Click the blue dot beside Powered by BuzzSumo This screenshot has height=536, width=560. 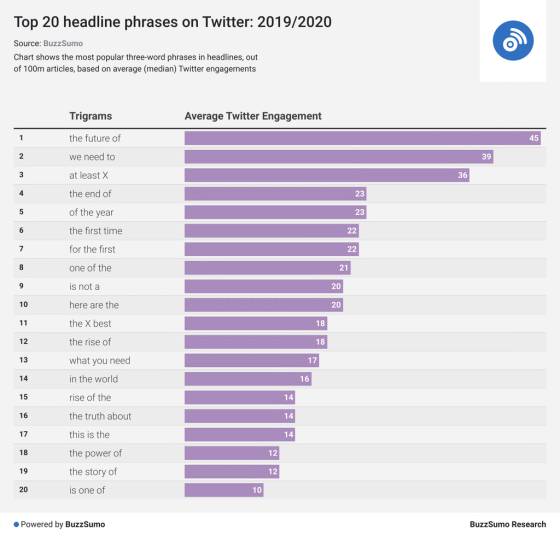pos(16,525)
